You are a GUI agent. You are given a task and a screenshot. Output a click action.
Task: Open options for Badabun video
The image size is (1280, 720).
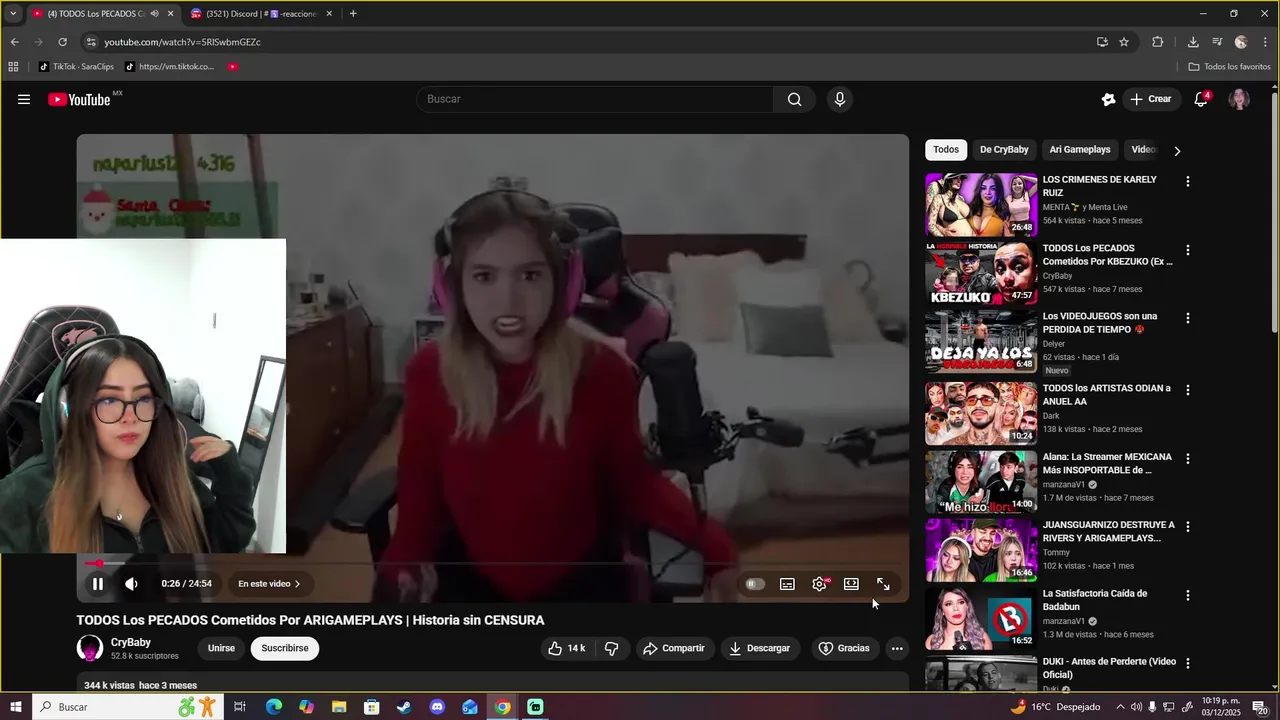[x=1188, y=595]
